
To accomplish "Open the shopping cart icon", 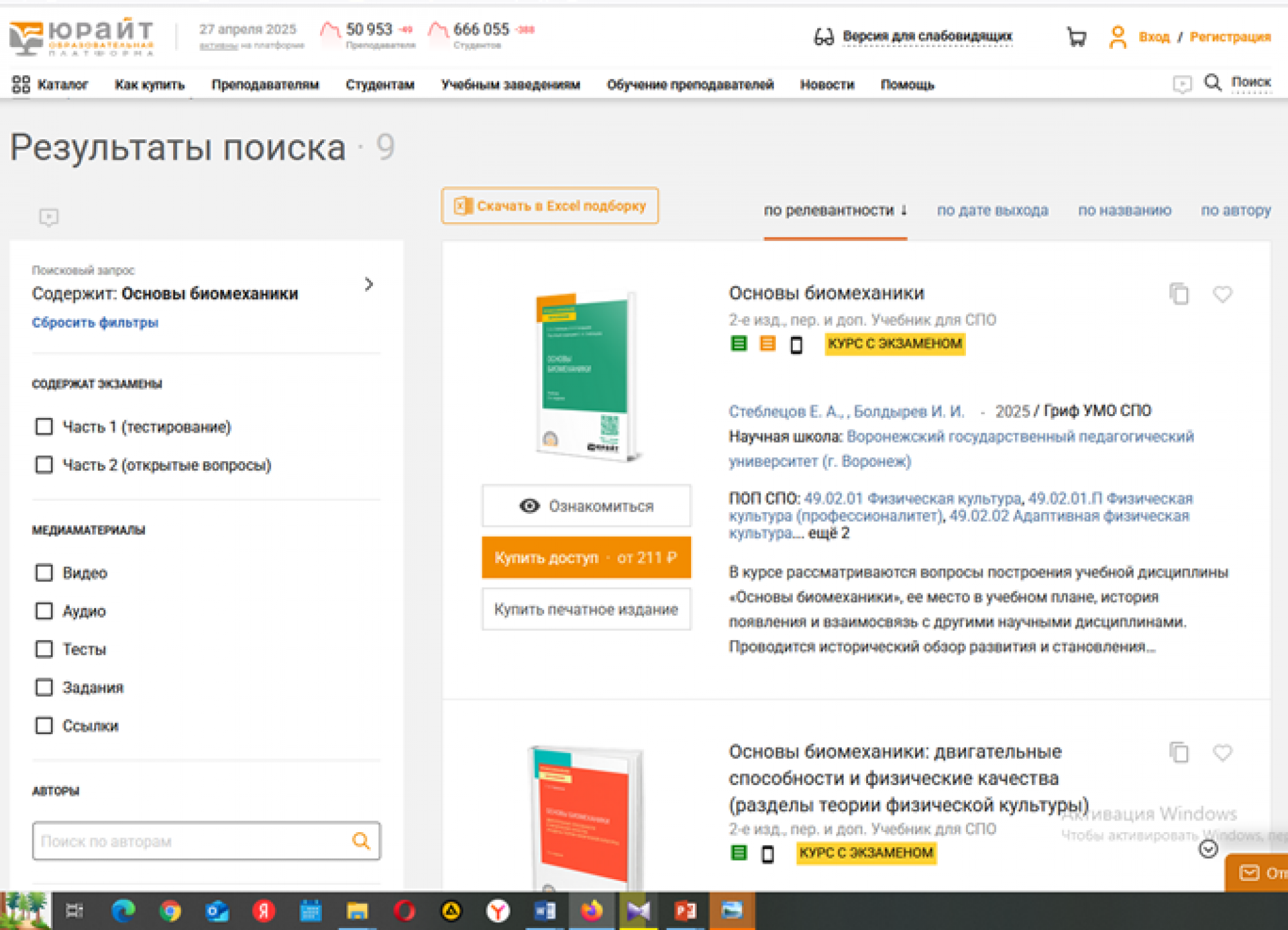I will point(1076,37).
